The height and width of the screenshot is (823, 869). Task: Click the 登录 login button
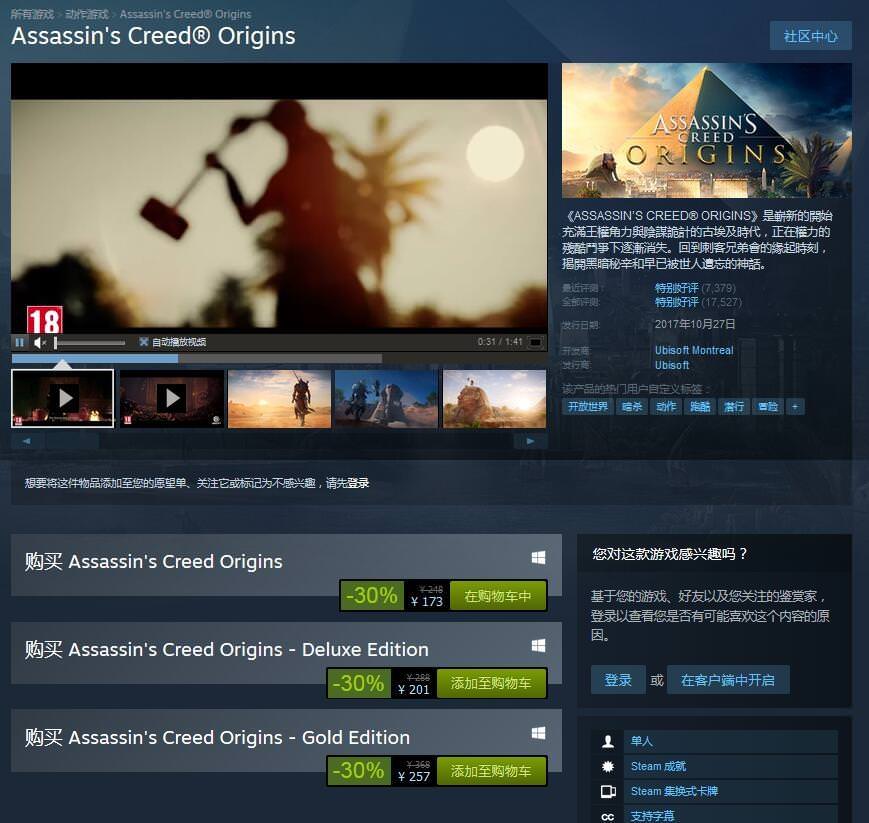tap(618, 680)
